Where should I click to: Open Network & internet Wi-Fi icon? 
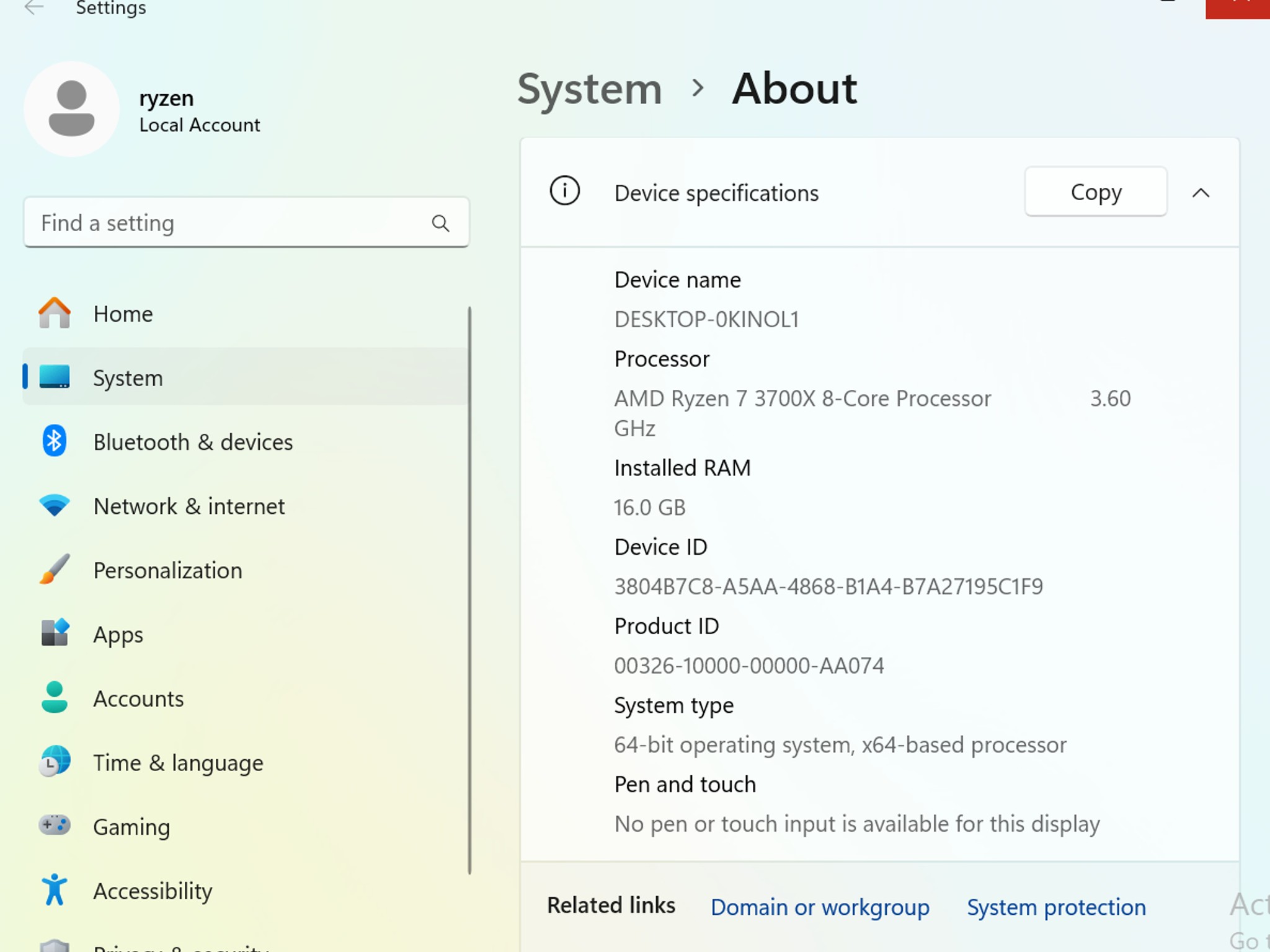pos(55,506)
